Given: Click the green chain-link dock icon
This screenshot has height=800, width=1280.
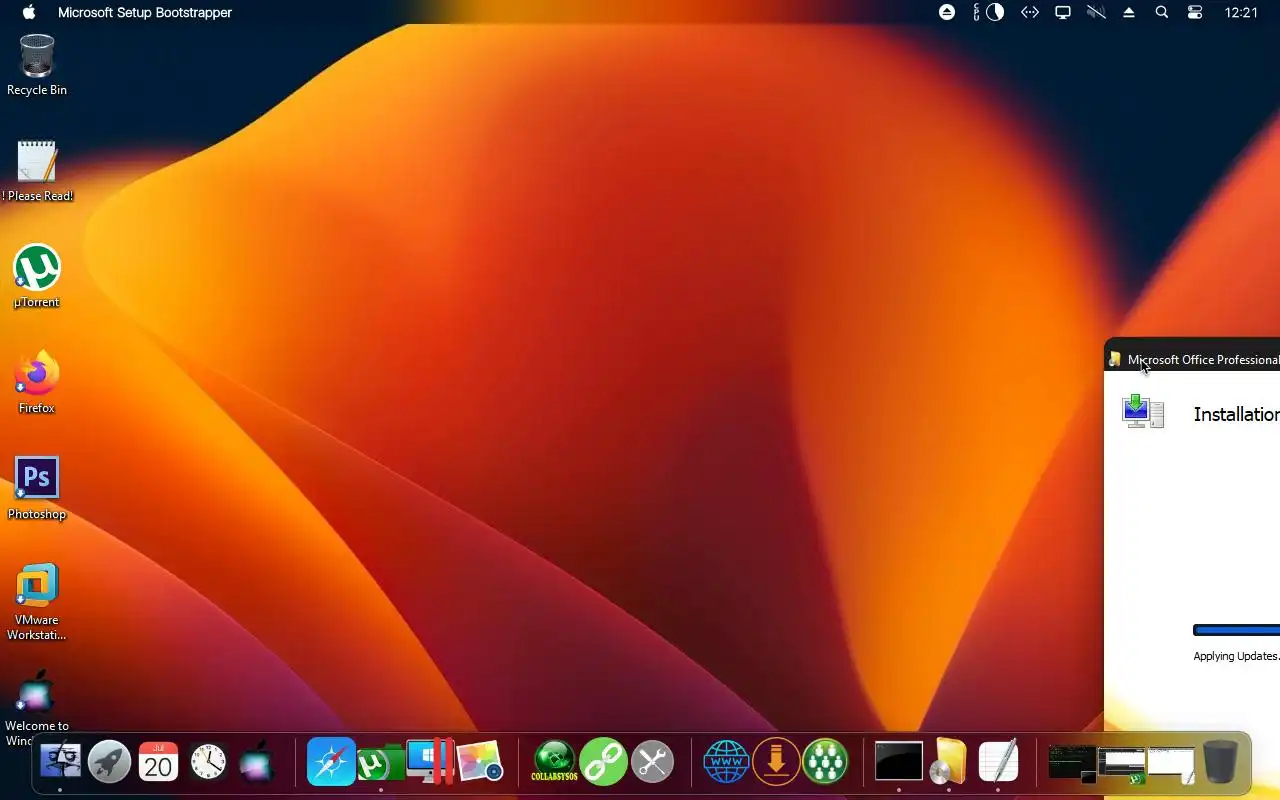Looking at the screenshot, I should click(x=603, y=762).
